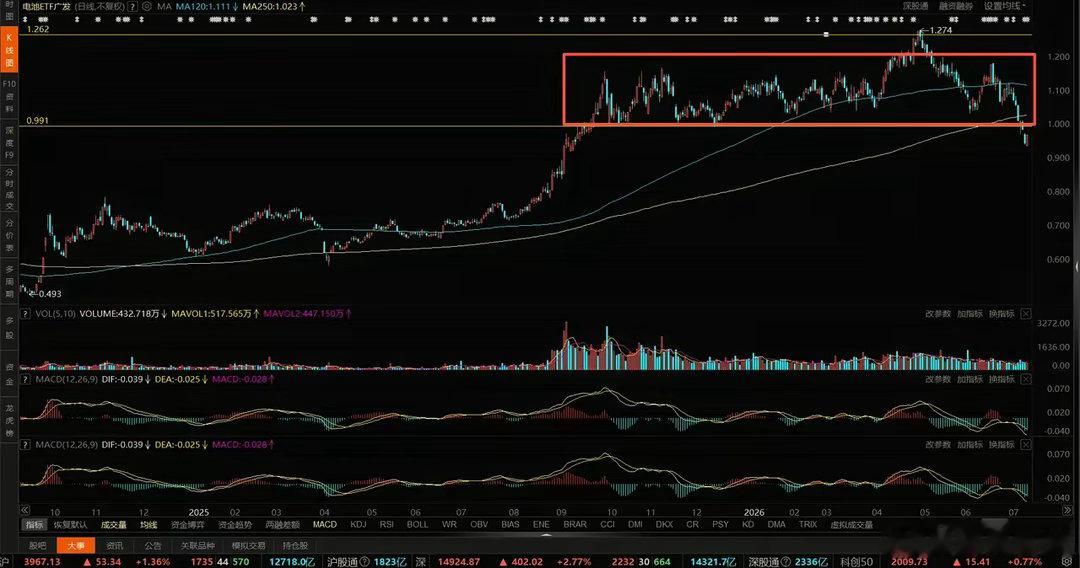The height and width of the screenshot is (568, 1080).
Task: Select the DMA indicator tab
Action: [776, 525]
